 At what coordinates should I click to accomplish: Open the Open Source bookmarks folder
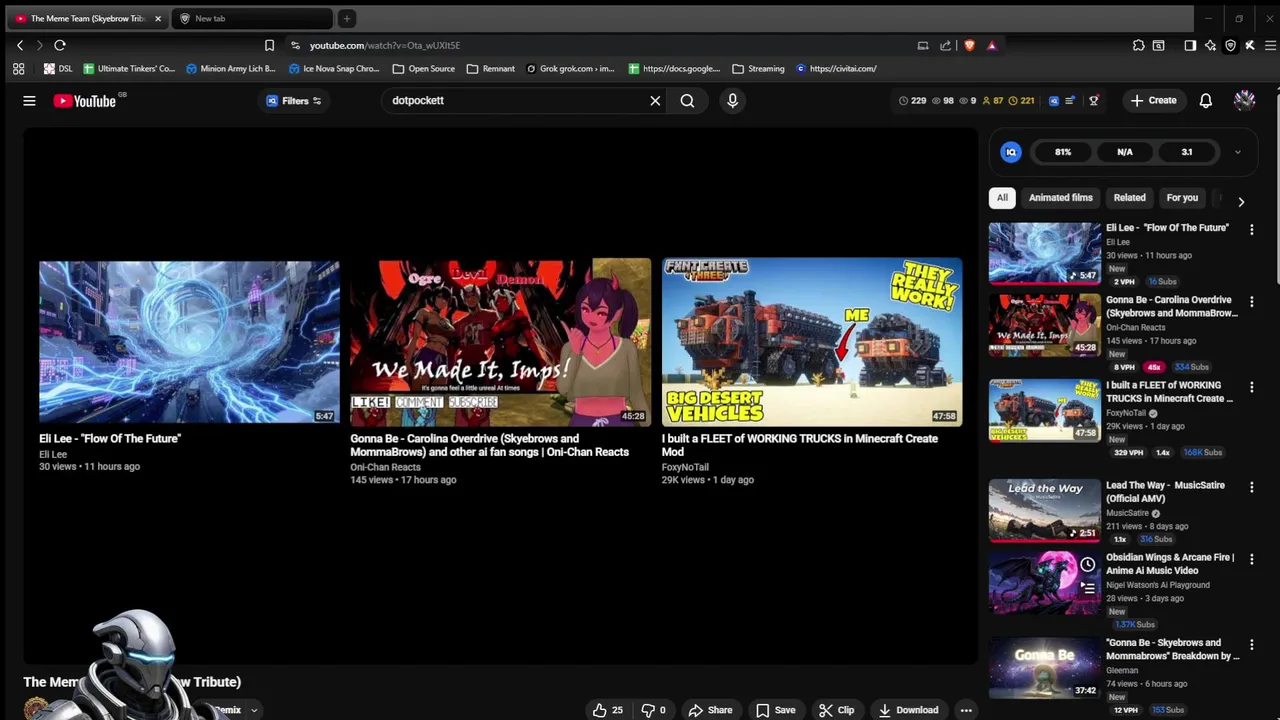tap(424, 69)
